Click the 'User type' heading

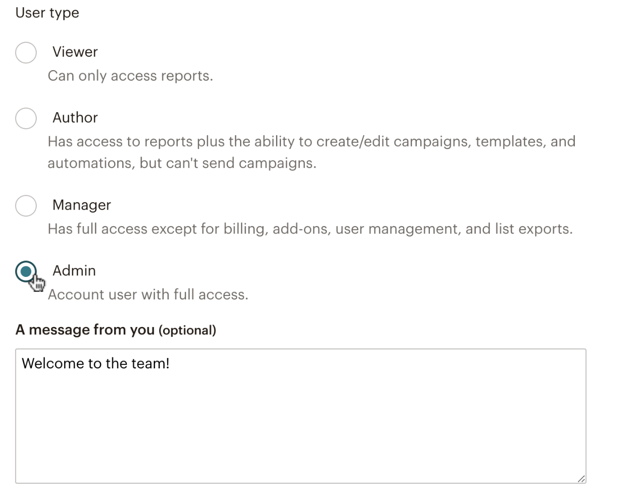[47, 13]
